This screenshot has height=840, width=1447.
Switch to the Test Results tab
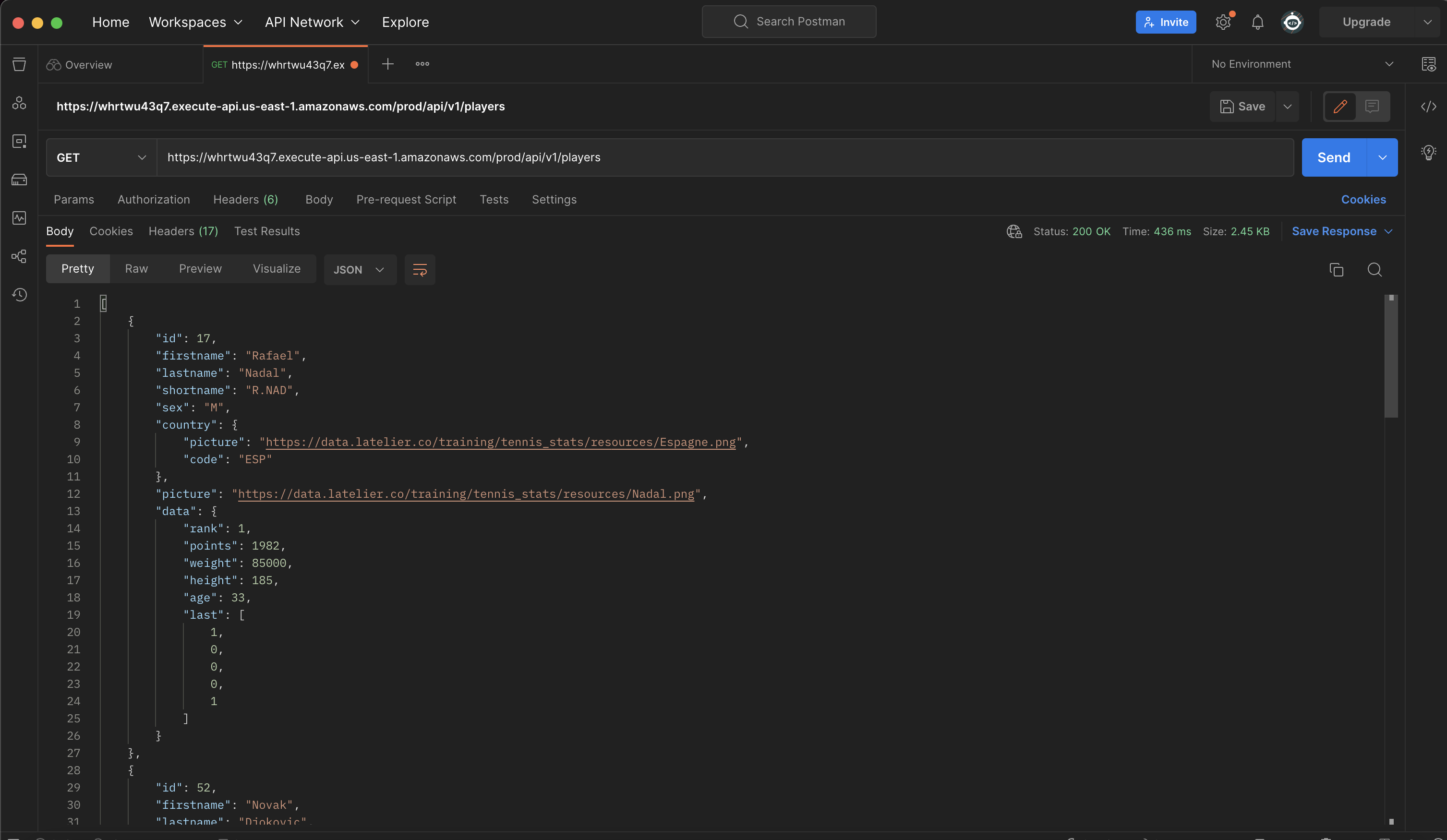tap(266, 231)
